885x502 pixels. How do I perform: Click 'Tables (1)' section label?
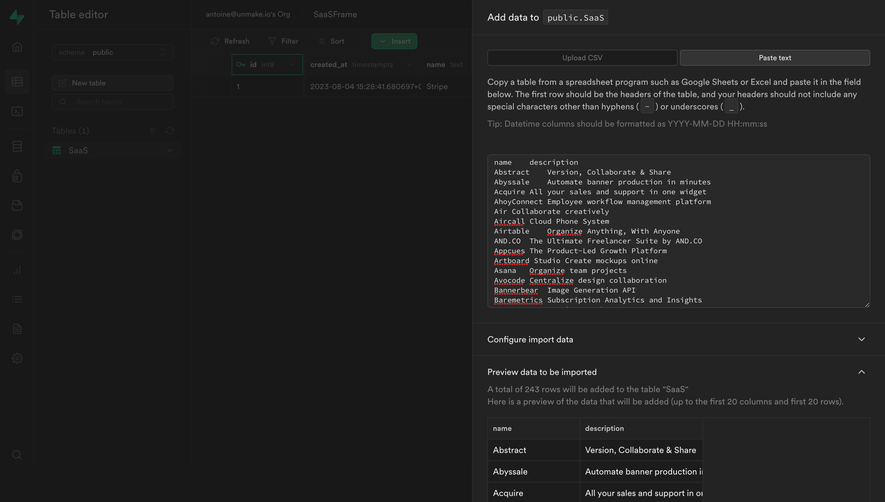(x=70, y=130)
